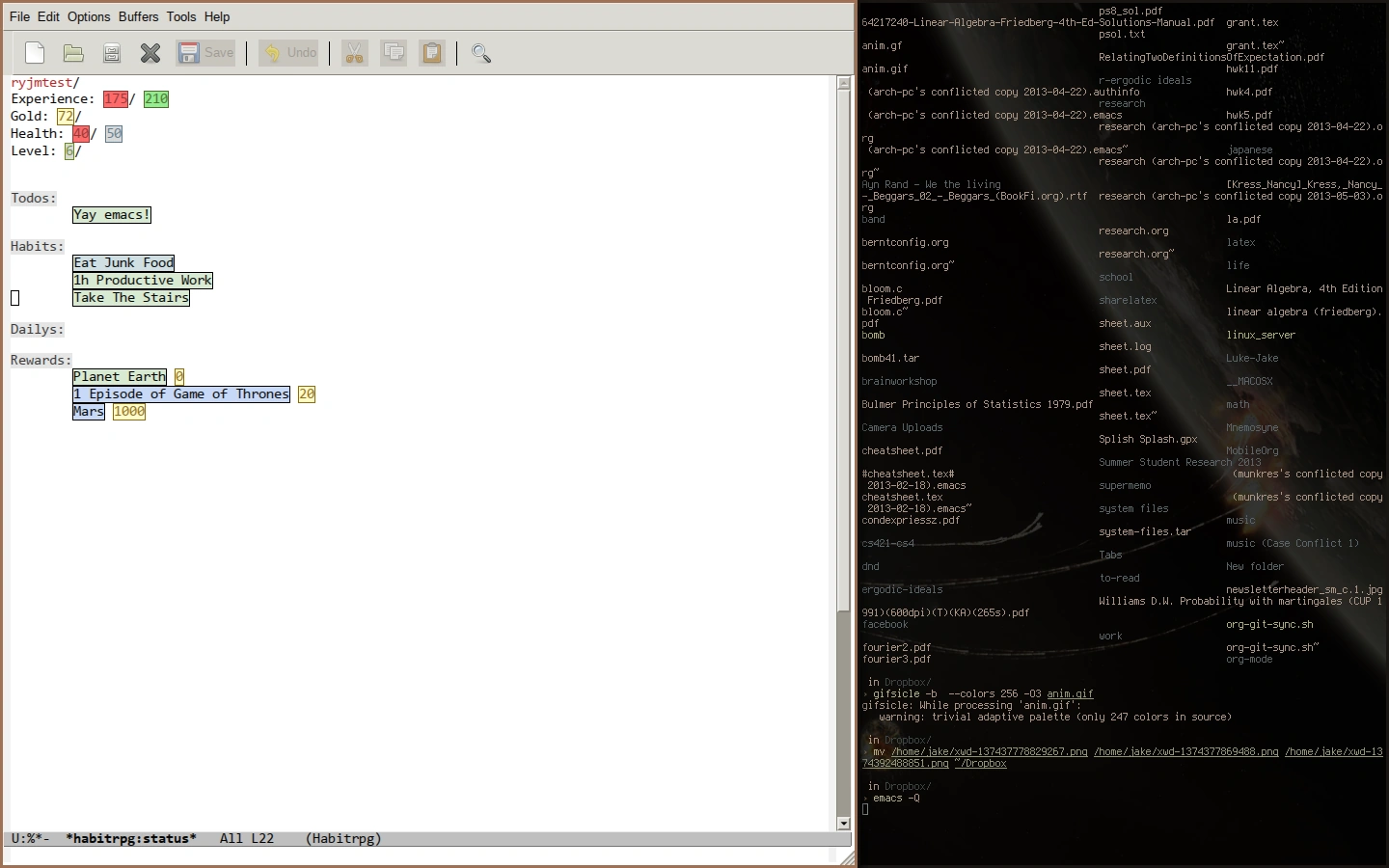The image size is (1389, 868).
Task: Click 'brainworkshop' in the terminal listing
Action: 899,382
